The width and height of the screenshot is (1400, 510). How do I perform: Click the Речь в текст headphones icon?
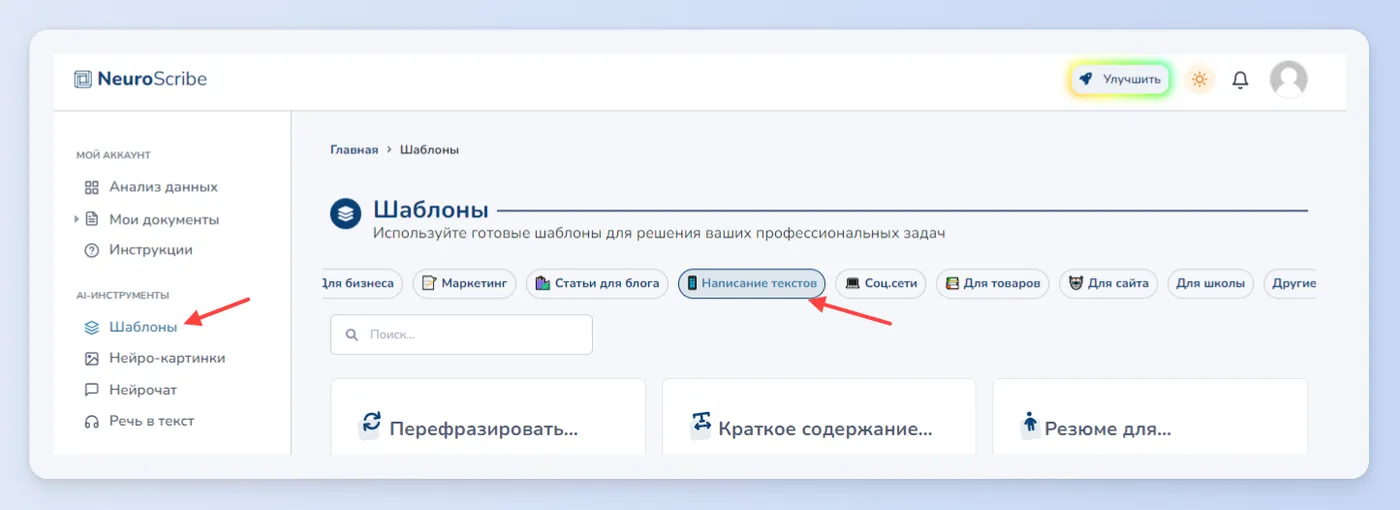91,421
